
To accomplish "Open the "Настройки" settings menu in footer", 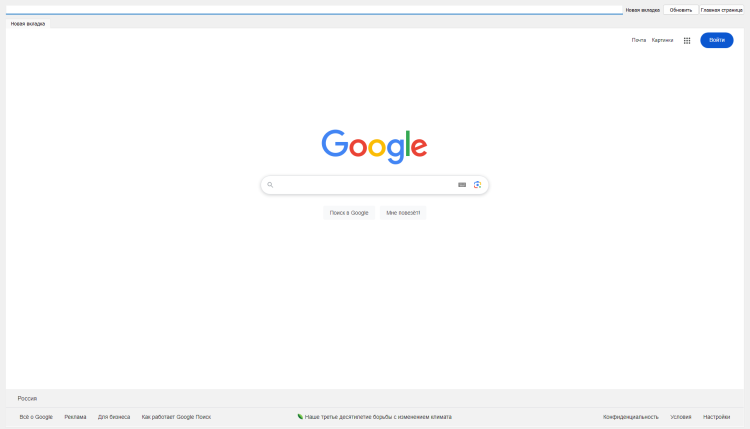I will tap(716, 417).
